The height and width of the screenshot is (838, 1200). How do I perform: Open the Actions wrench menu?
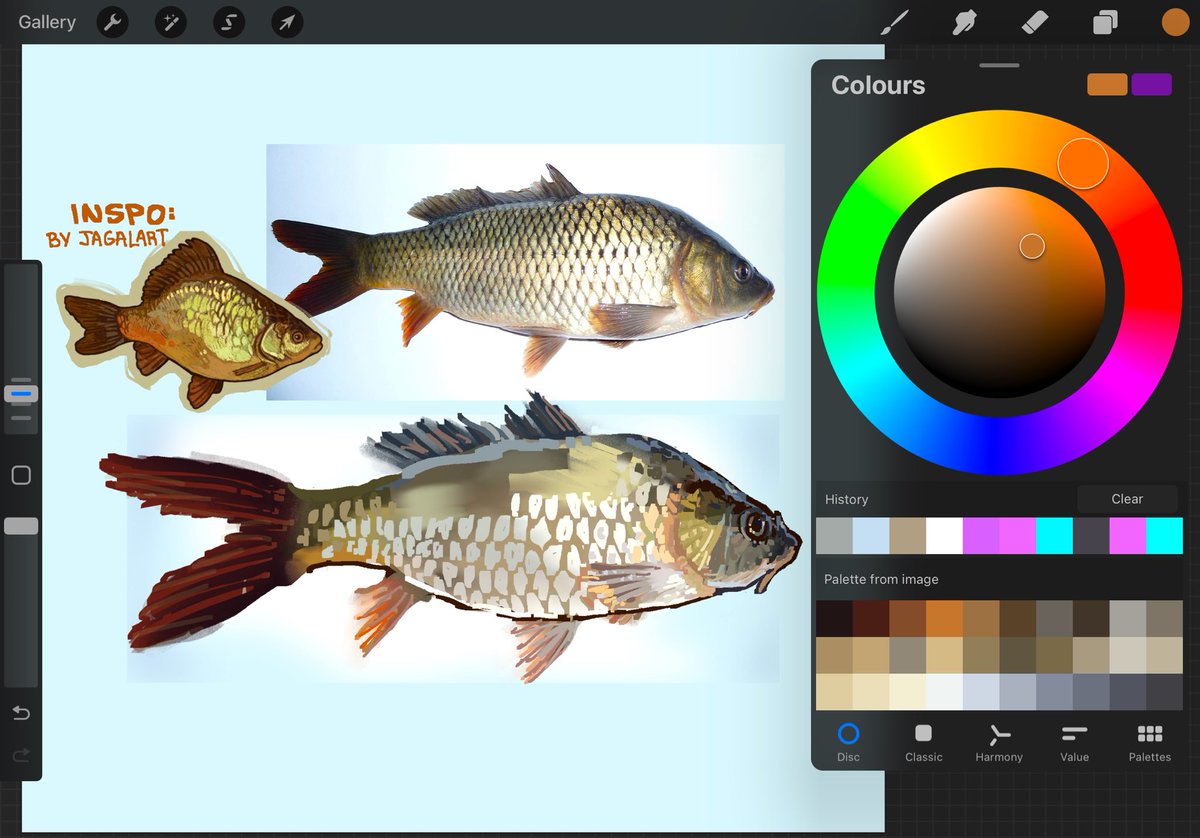(113, 22)
